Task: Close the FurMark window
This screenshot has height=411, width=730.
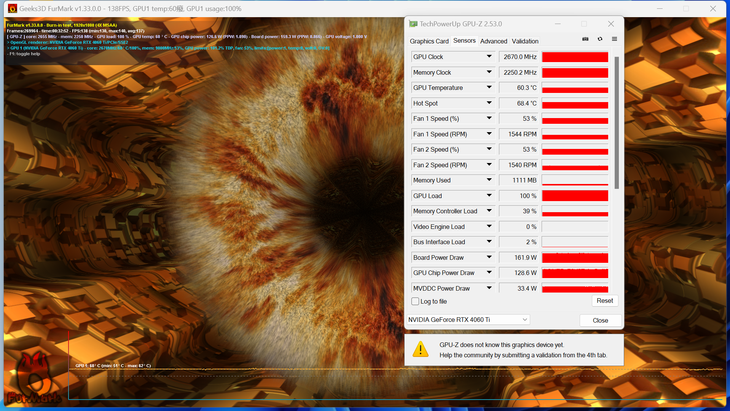Action: [x=713, y=8]
